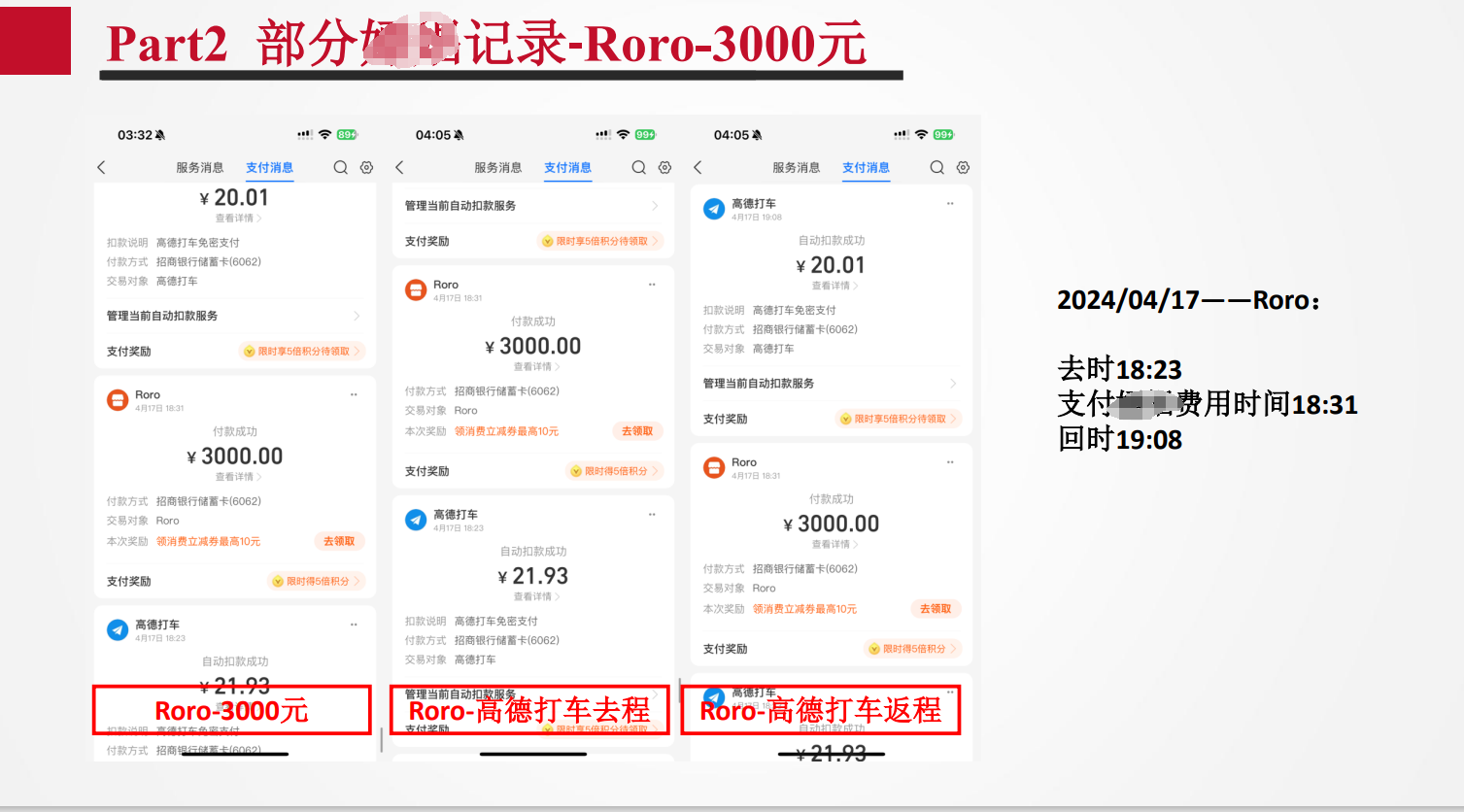
Task: Select 支付消息 tab in the right phone
Action: (866, 168)
